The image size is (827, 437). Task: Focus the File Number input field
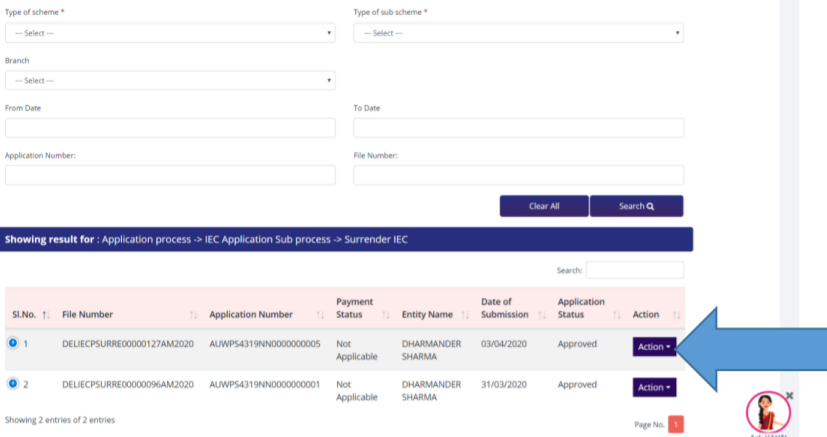coord(518,175)
